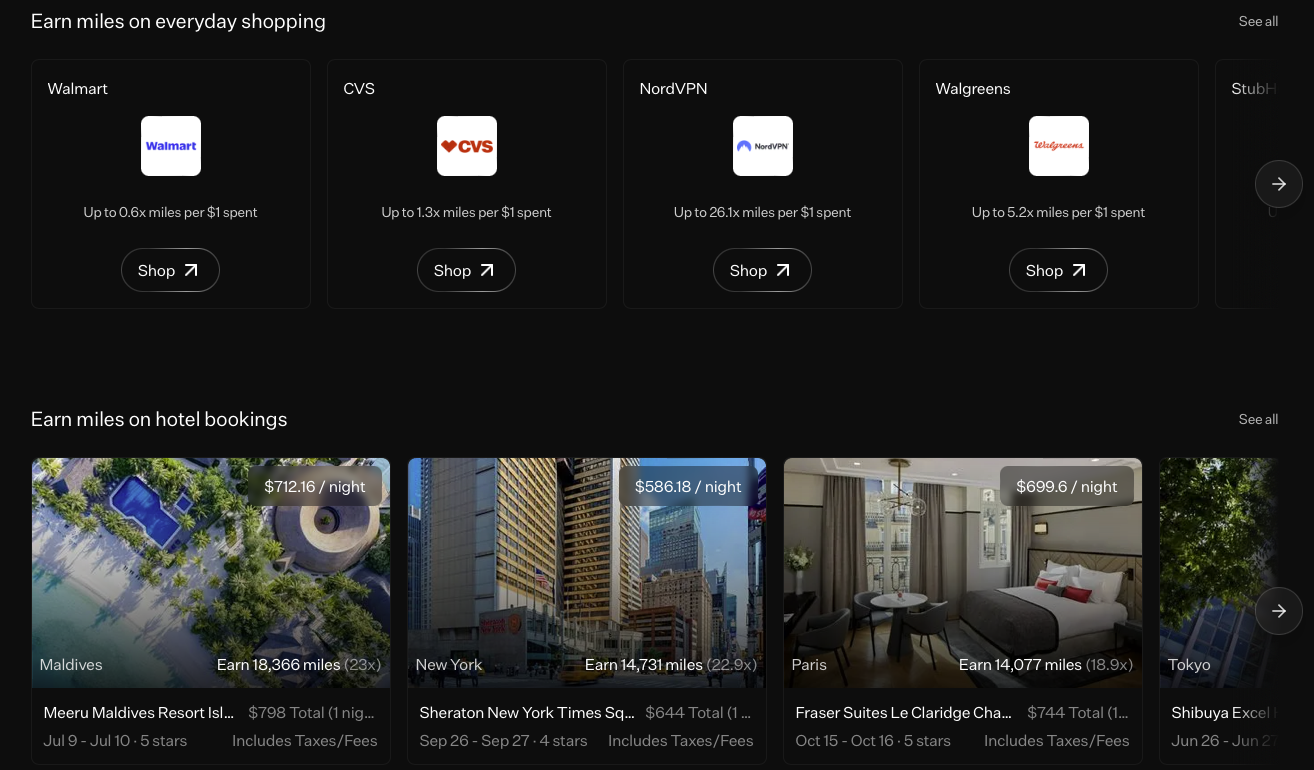Click the CVS merchant name
The height and width of the screenshot is (770, 1314).
[x=359, y=89]
